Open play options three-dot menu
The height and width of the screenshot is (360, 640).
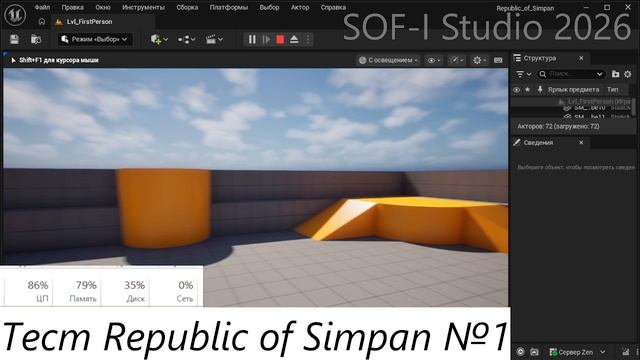(x=308, y=39)
